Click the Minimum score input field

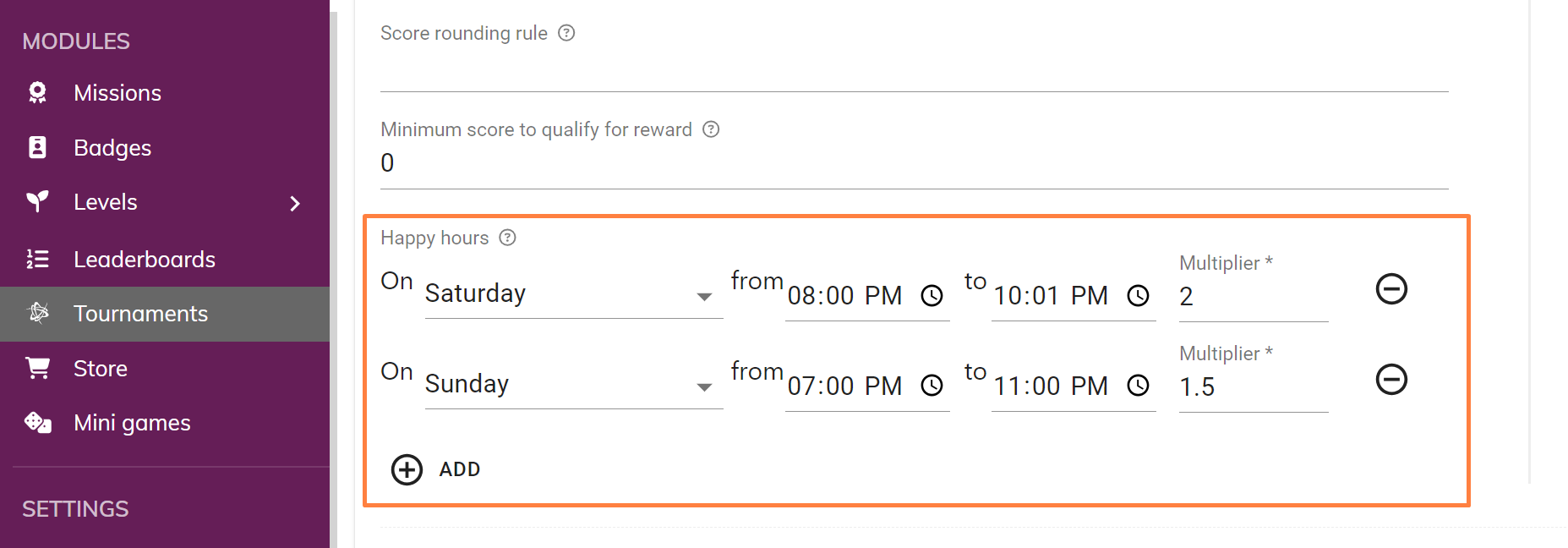913,163
